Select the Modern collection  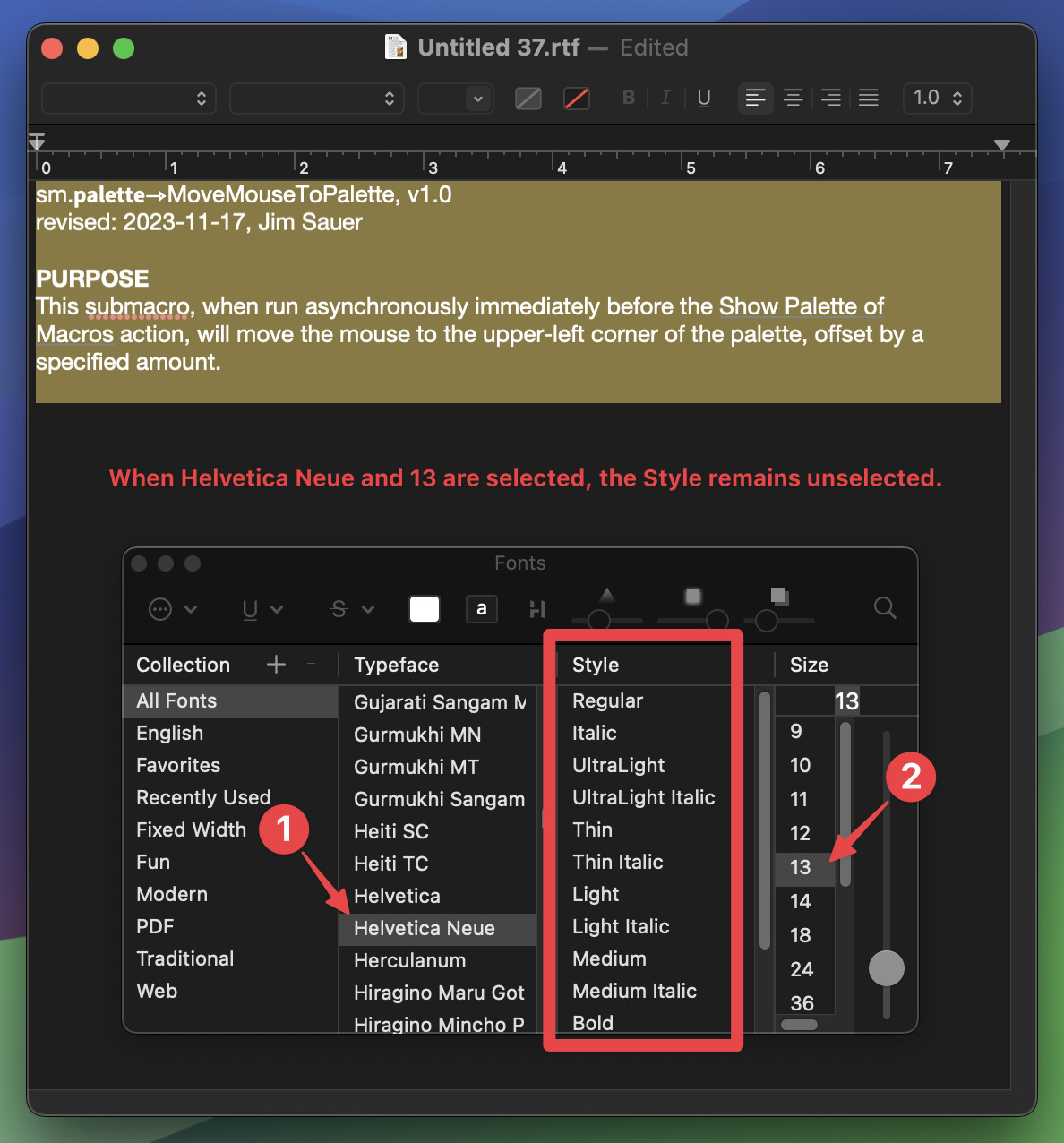pyautogui.click(x=230, y=895)
